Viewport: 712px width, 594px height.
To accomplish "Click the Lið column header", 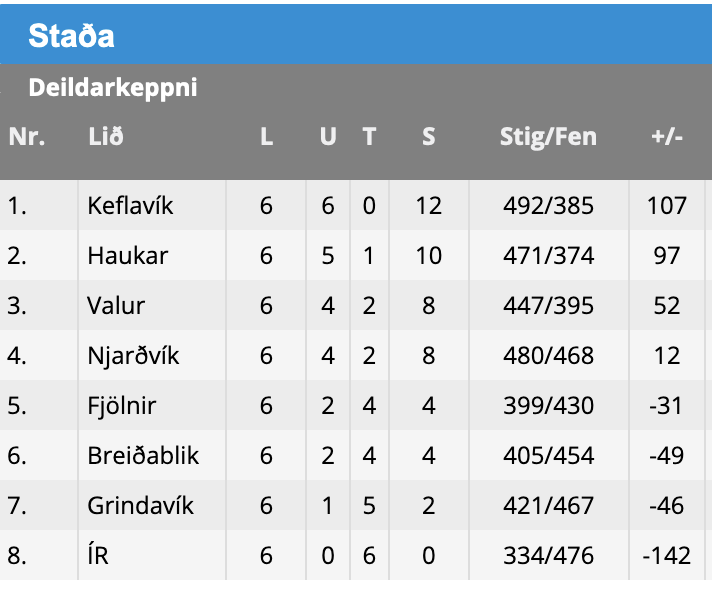I will pyautogui.click(x=105, y=137).
